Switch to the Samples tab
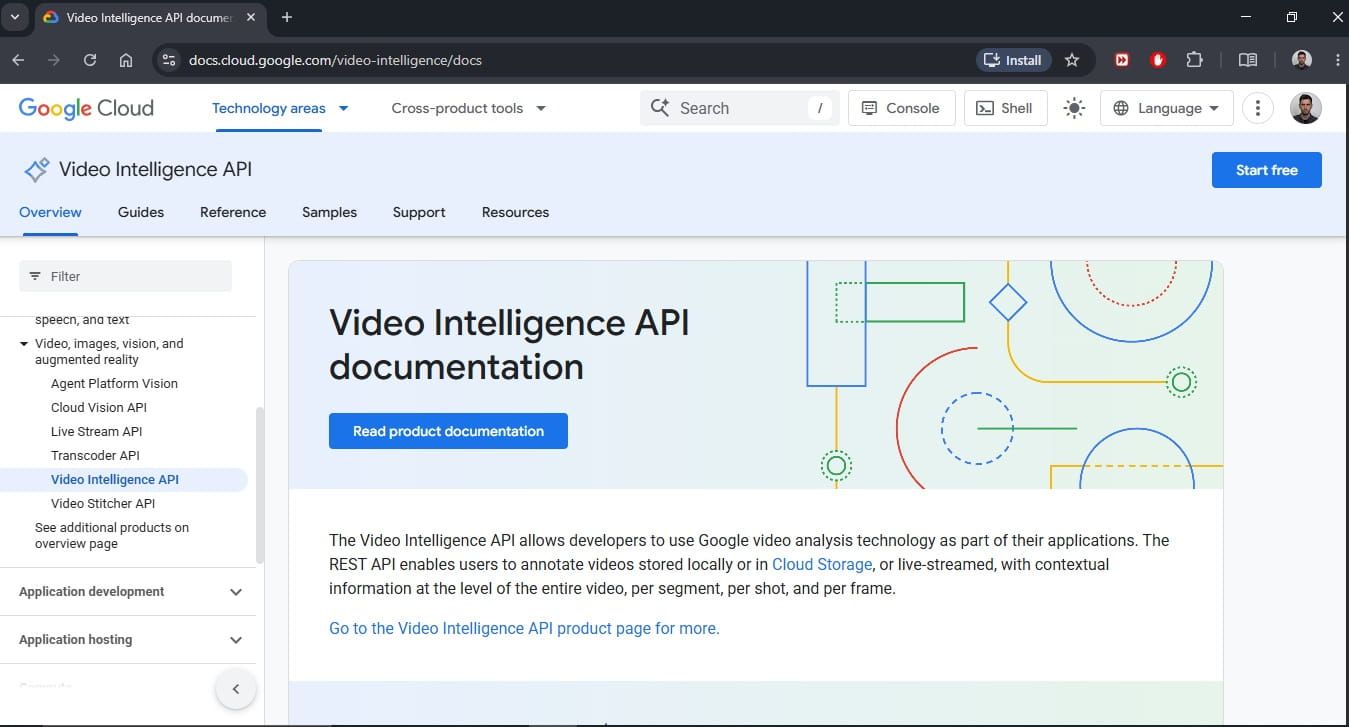Screen dimensions: 1349x727 [329, 212]
